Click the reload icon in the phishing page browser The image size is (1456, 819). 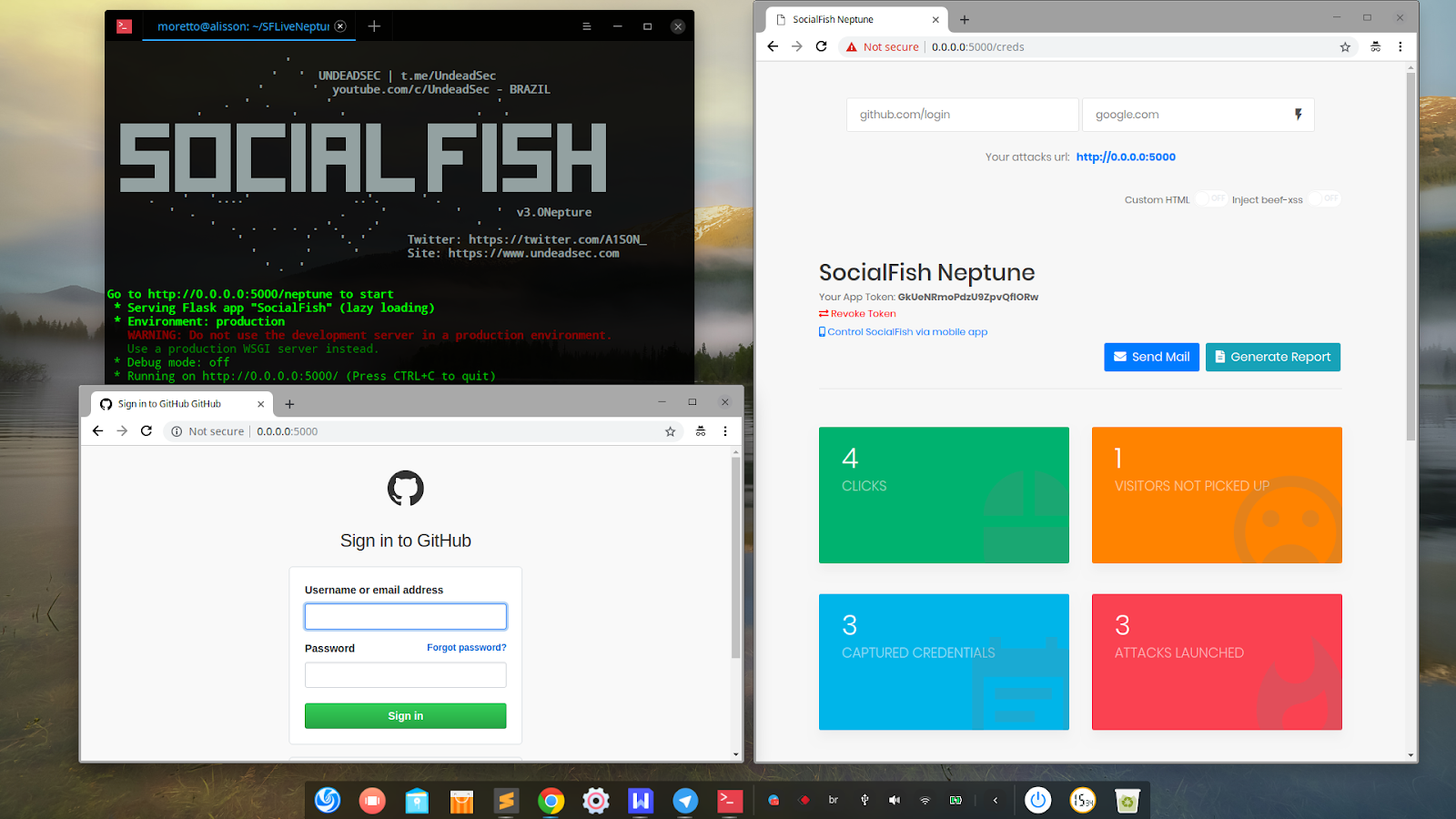[x=147, y=430]
